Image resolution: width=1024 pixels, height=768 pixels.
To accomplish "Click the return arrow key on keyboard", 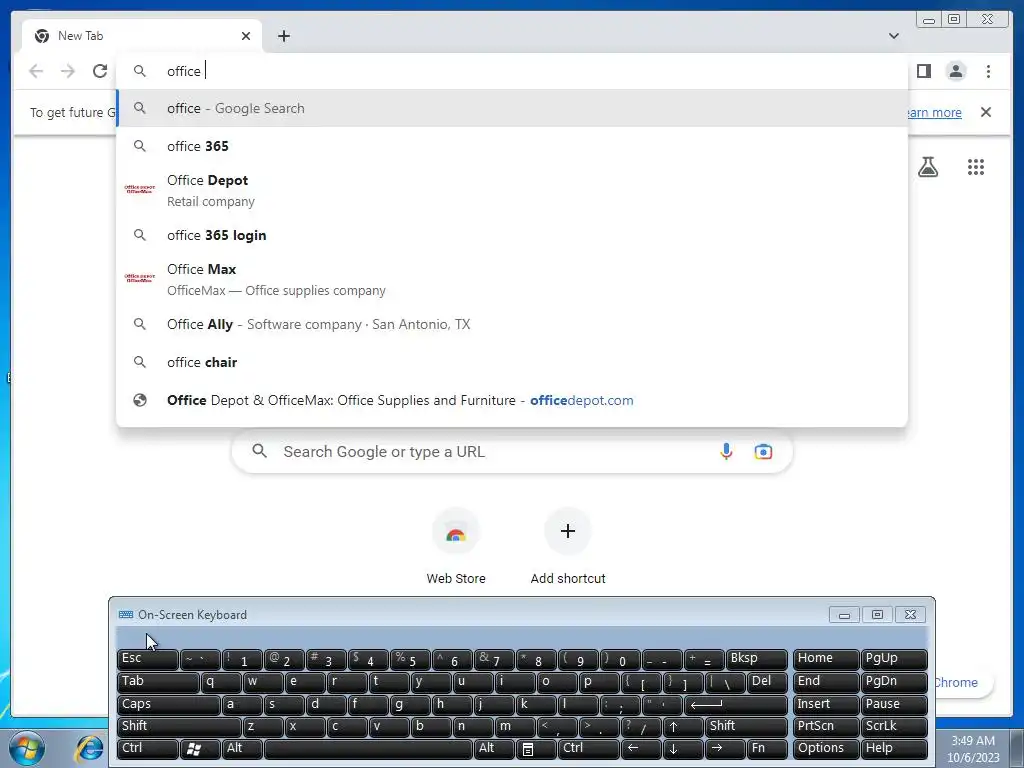I will coord(735,705).
